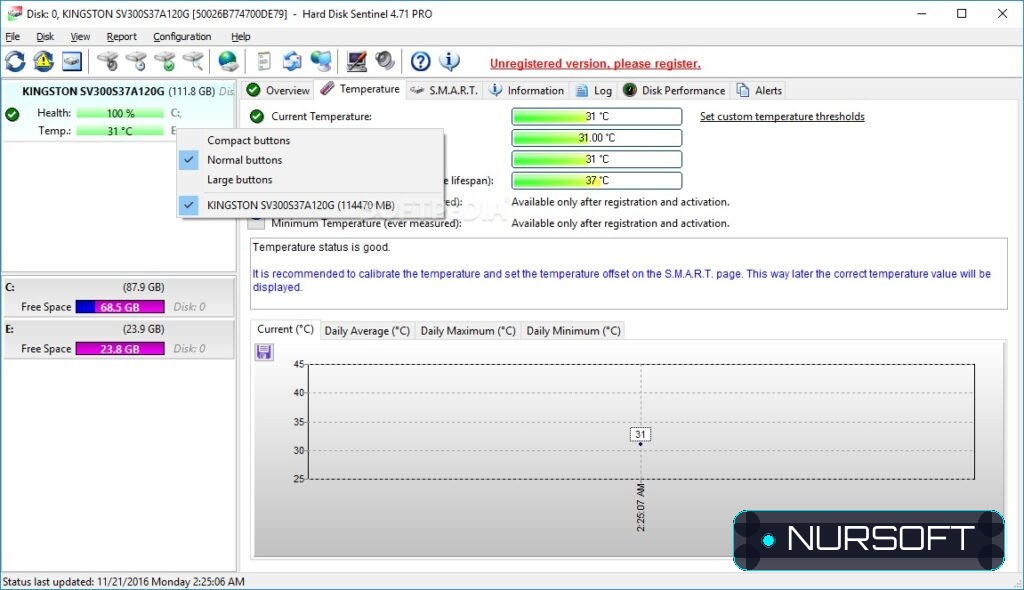
Task: Click the Temp.: 31 °C bar in disk panel
Action: tap(120, 131)
